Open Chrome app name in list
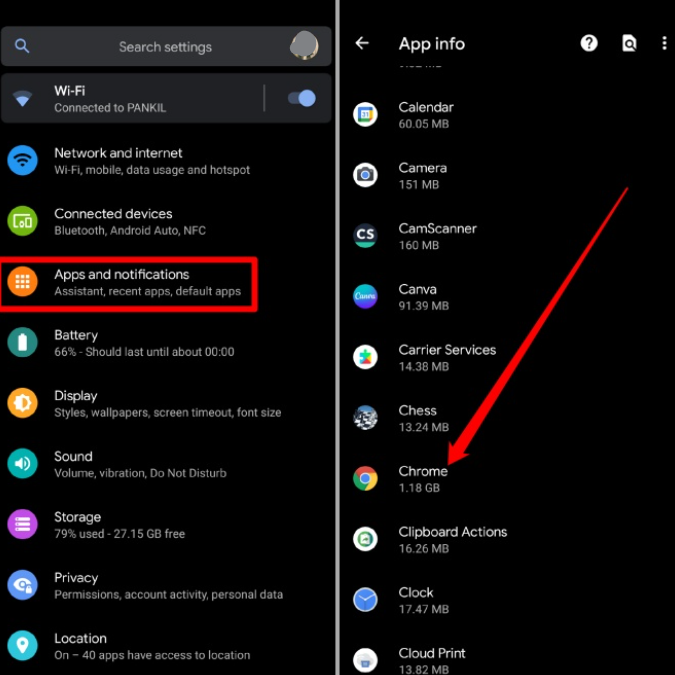 point(423,471)
